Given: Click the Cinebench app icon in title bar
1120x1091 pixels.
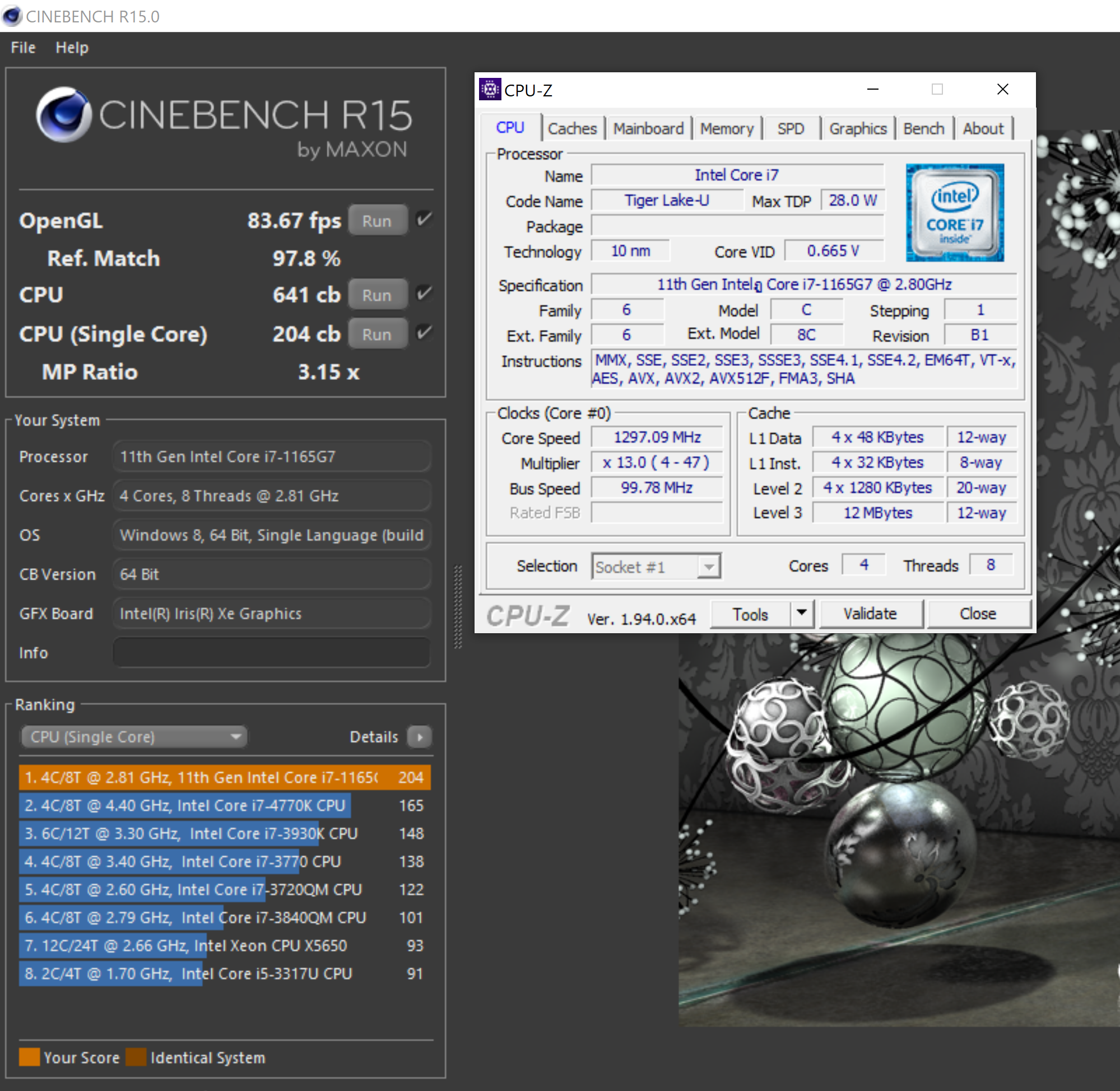Looking at the screenshot, I should [x=12, y=16].
